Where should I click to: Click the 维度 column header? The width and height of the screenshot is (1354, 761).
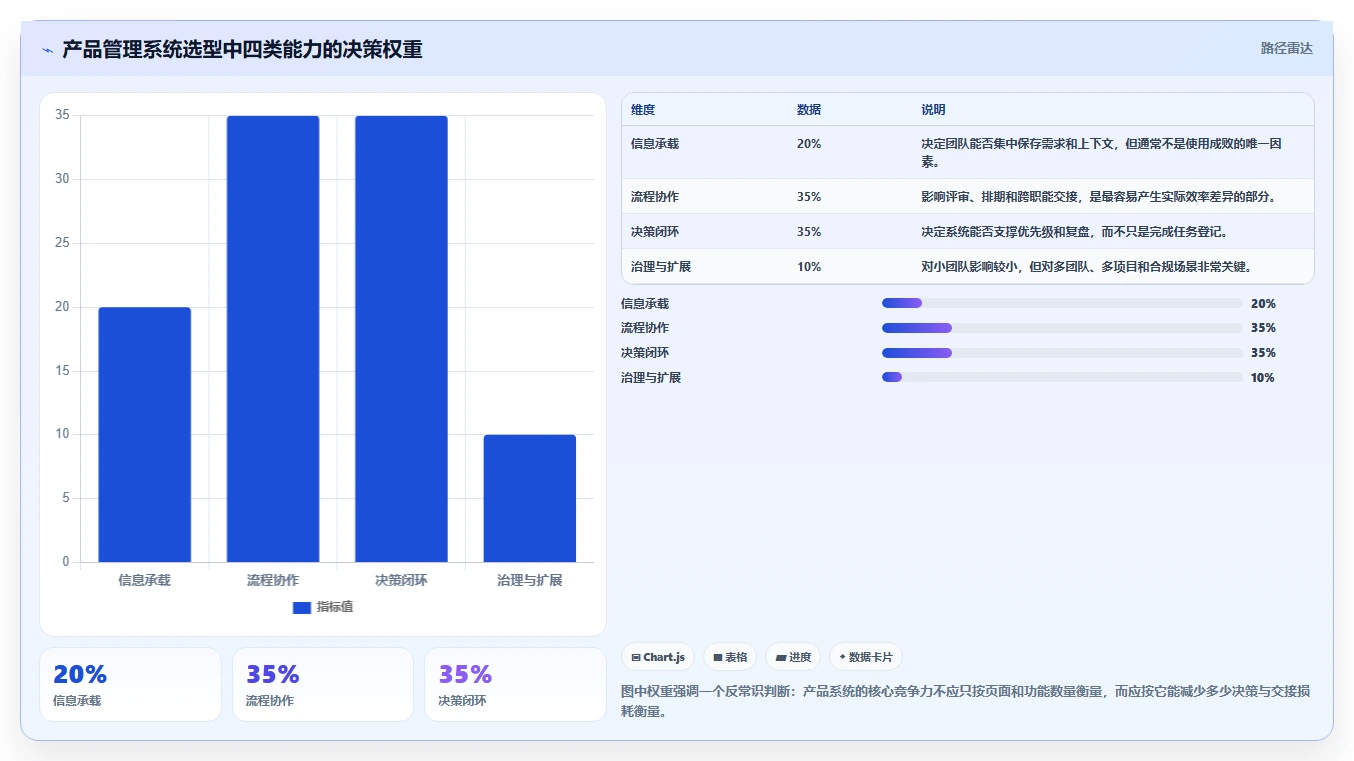(643, 110)
